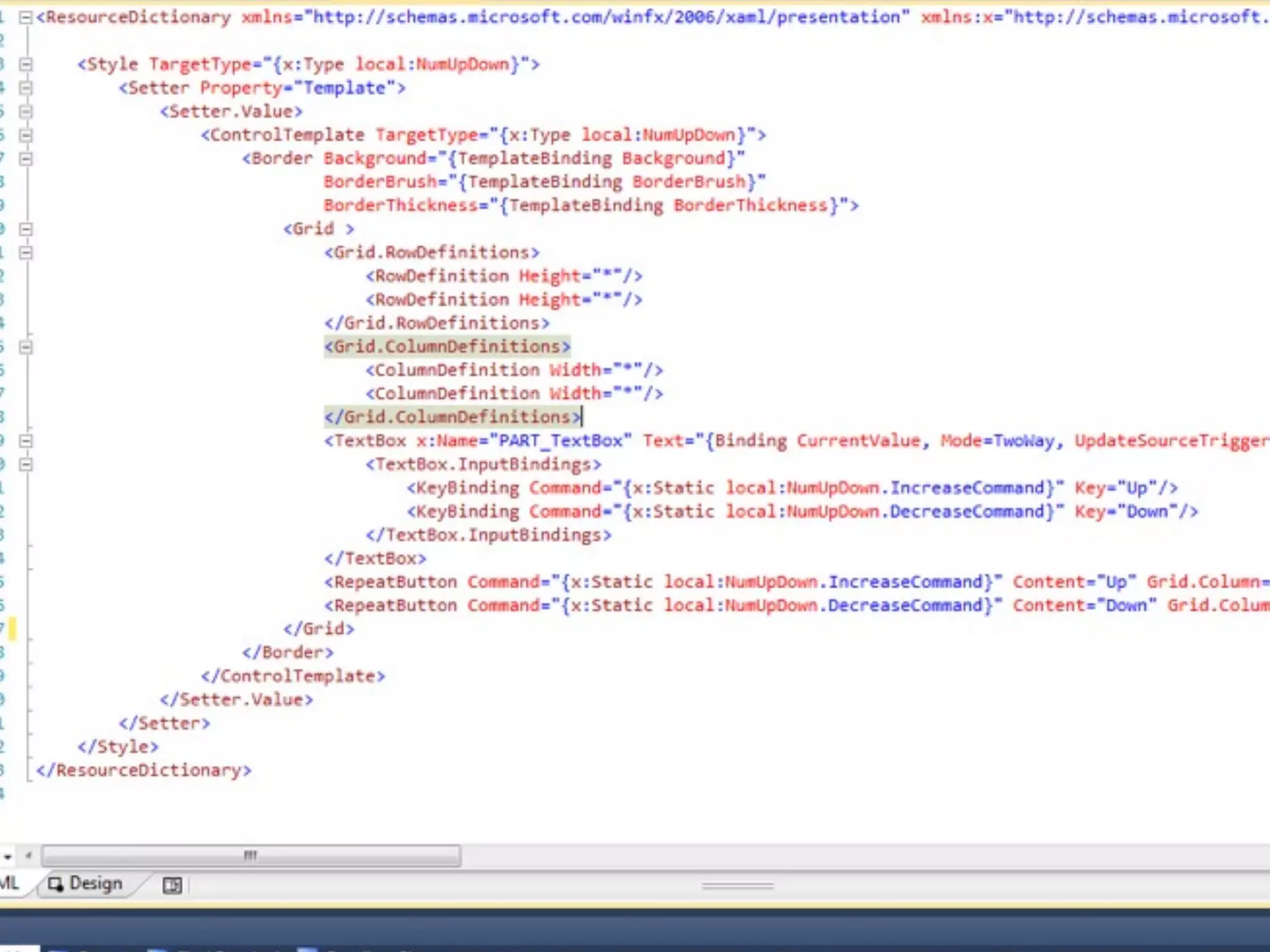Collapse the Grid.RowDefinitions block
The width and height of the screenshot is (1270, 952).
coord(25,253)
